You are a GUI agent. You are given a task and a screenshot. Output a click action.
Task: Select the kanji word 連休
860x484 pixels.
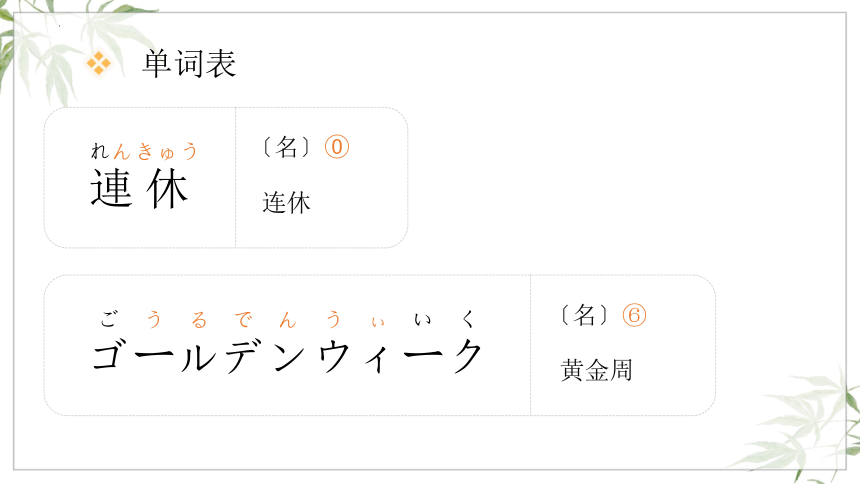(139, 188)
